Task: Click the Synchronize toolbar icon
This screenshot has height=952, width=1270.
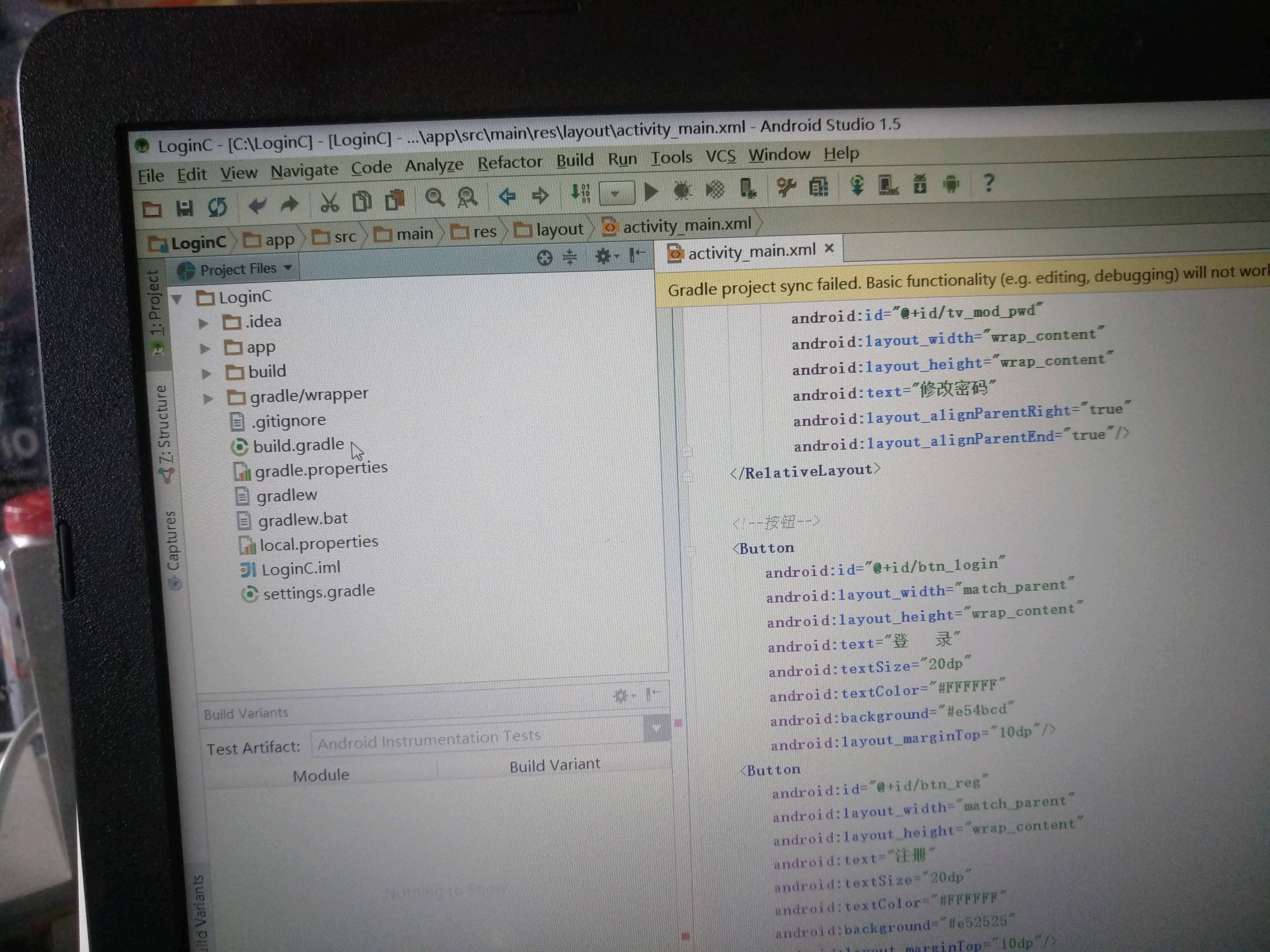Action: [x=217, y=207]
